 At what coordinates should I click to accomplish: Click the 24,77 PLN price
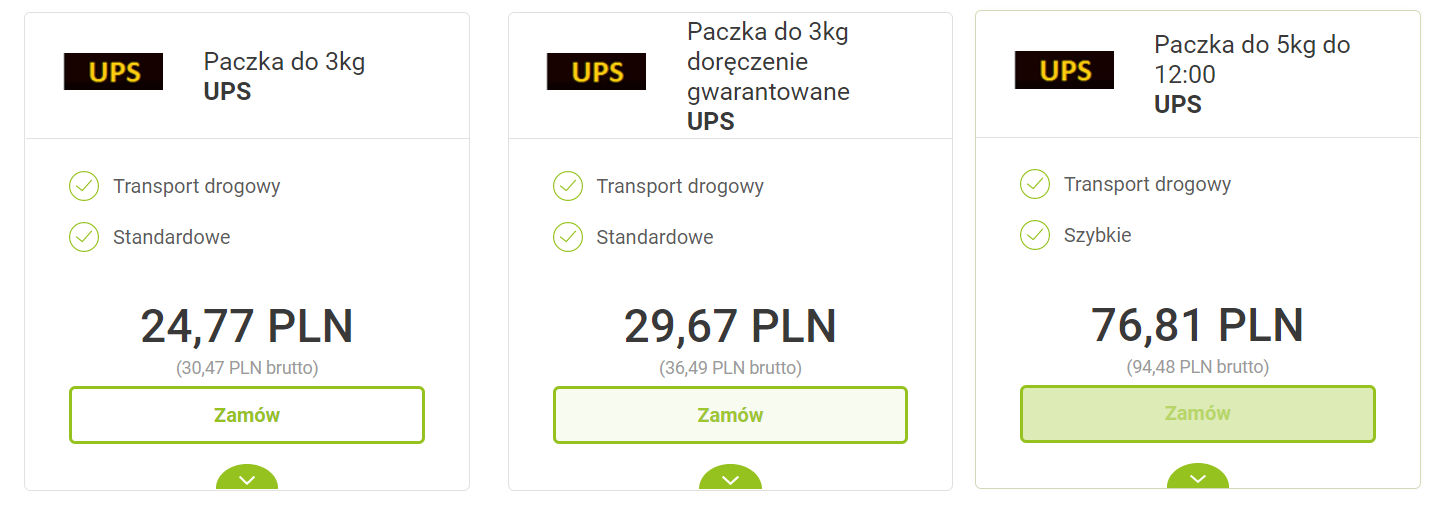point(247,326)
